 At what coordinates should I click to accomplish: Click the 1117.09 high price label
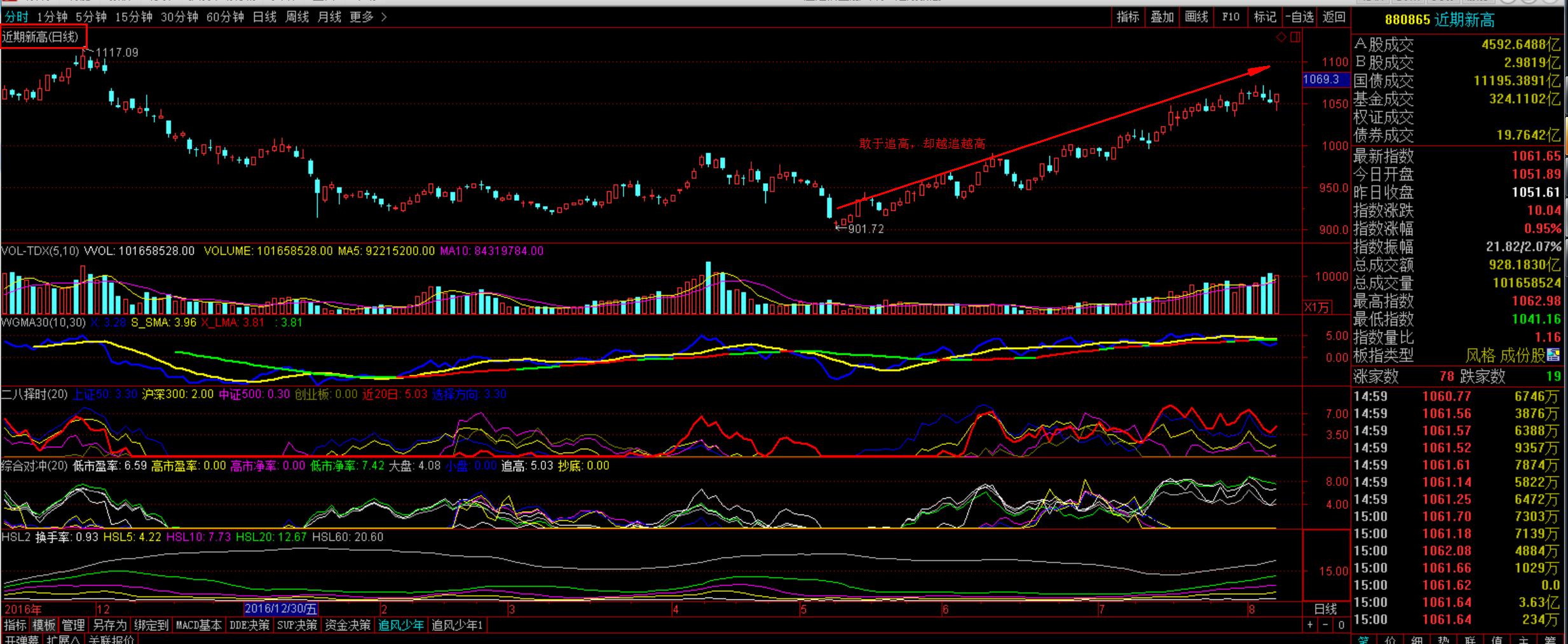[116, 52]
